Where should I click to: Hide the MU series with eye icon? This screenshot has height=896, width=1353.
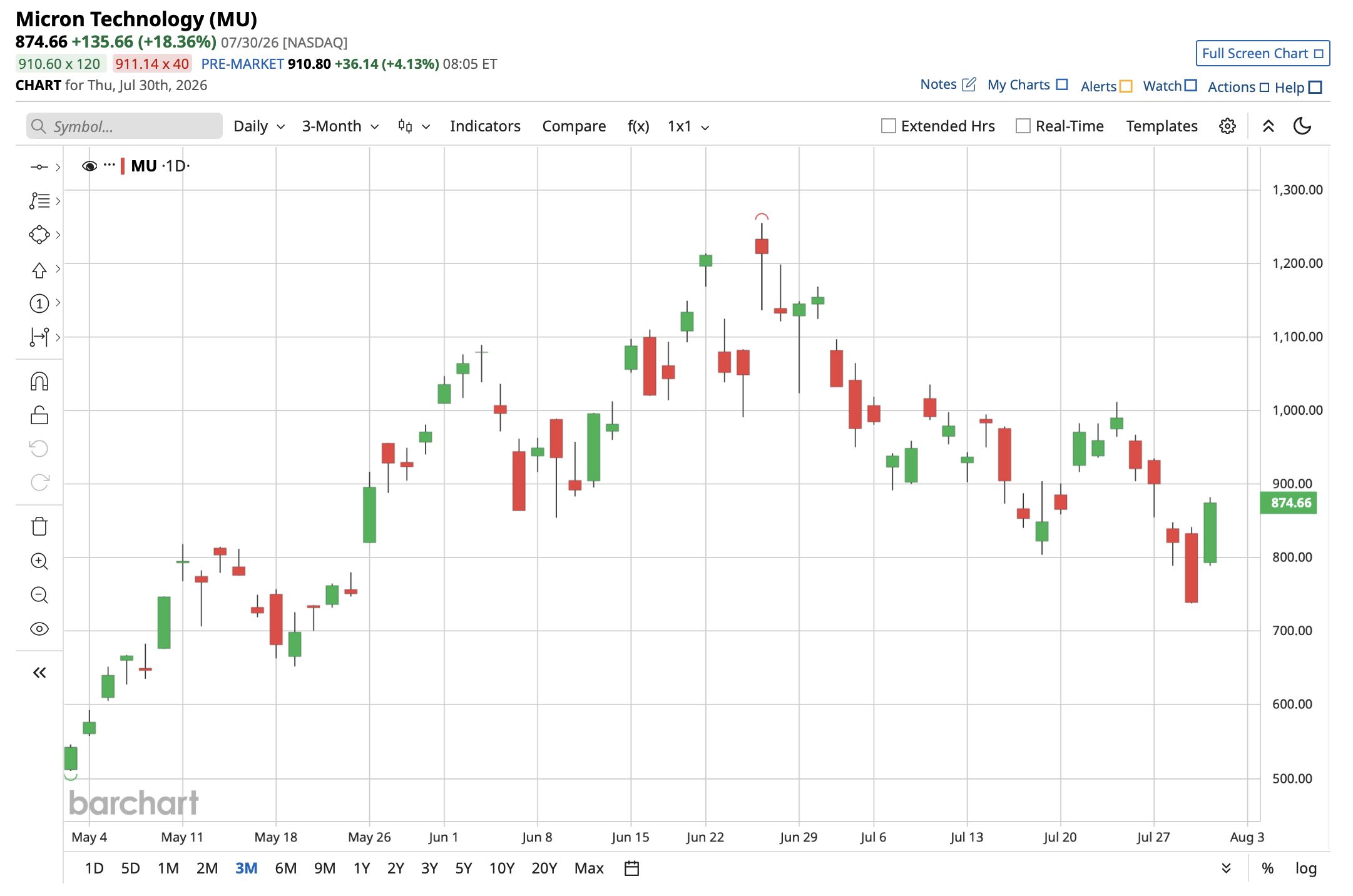[x=89, y=166]
